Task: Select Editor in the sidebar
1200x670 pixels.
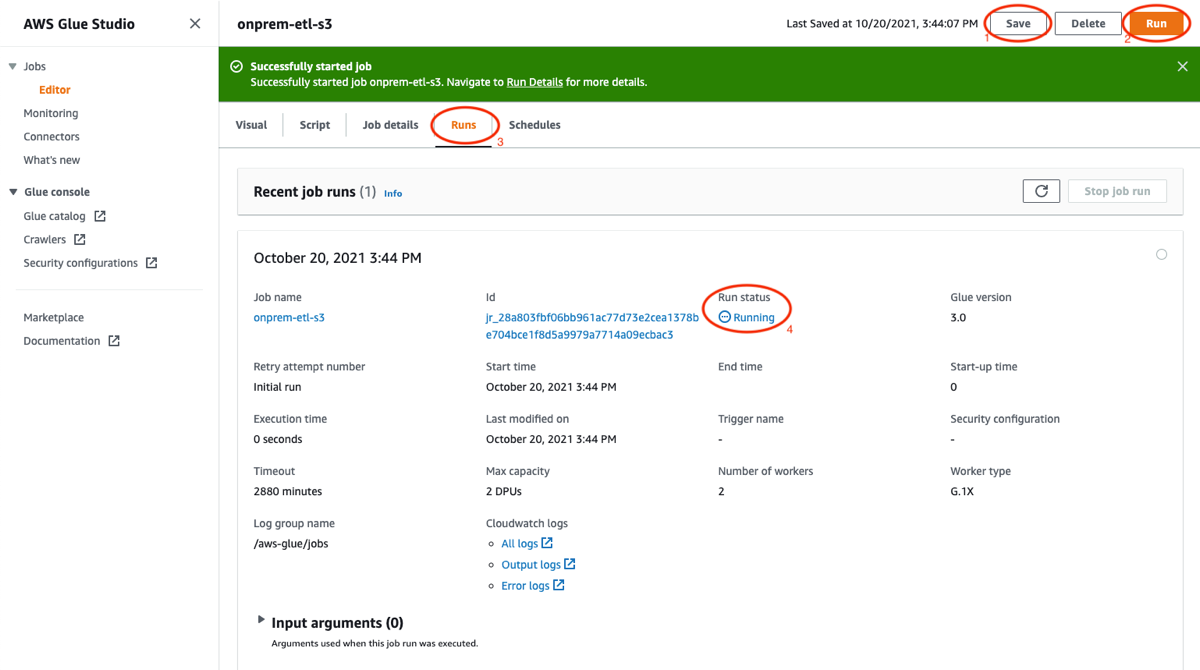Action: pyautogui.click(x=55, y=90)
